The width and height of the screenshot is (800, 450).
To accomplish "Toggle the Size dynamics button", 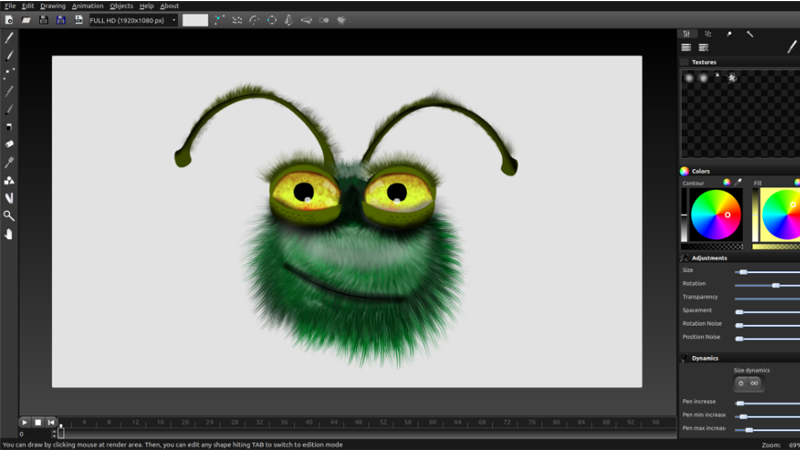I will point(748,383).
